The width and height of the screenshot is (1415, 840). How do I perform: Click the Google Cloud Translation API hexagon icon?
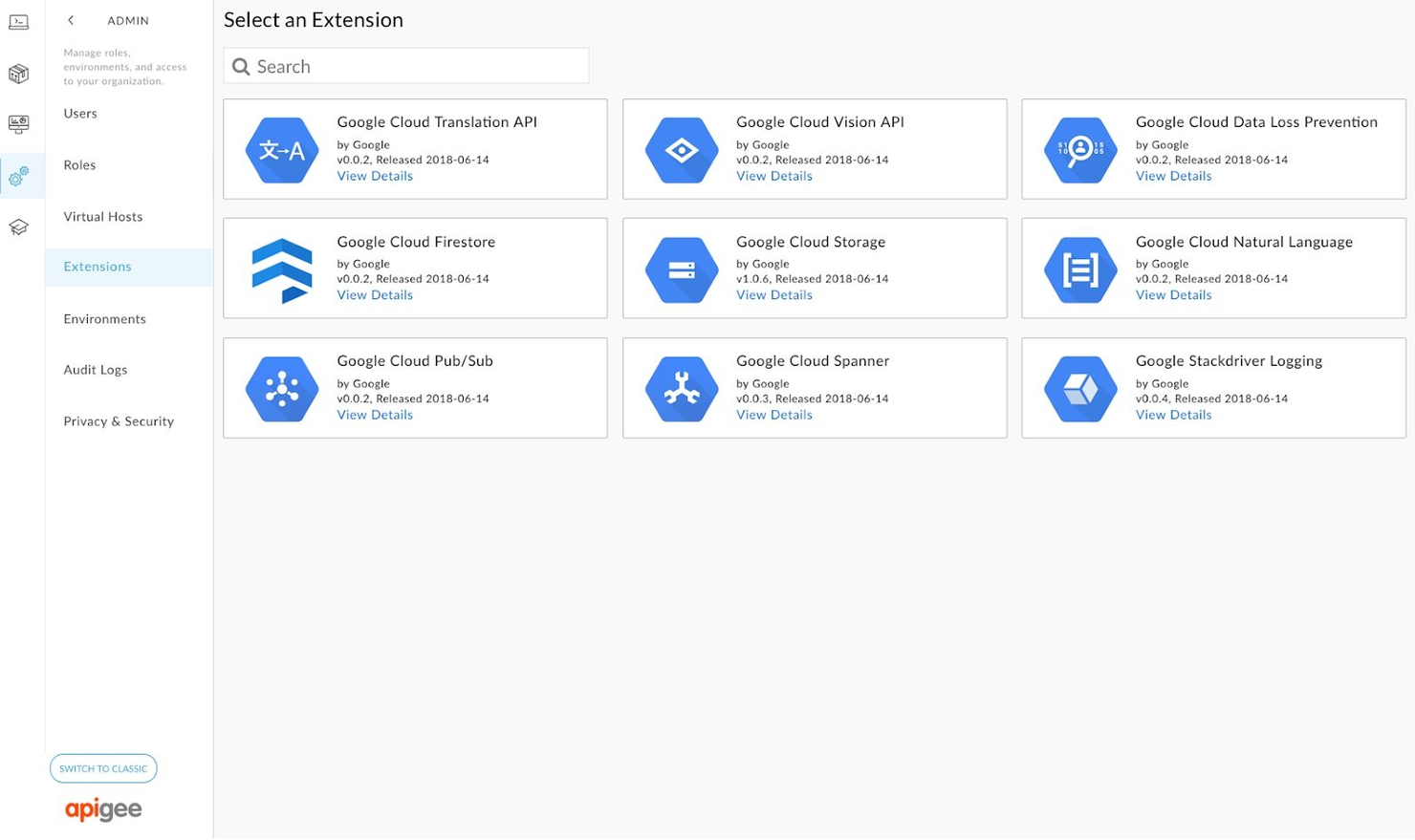(281, 149)
